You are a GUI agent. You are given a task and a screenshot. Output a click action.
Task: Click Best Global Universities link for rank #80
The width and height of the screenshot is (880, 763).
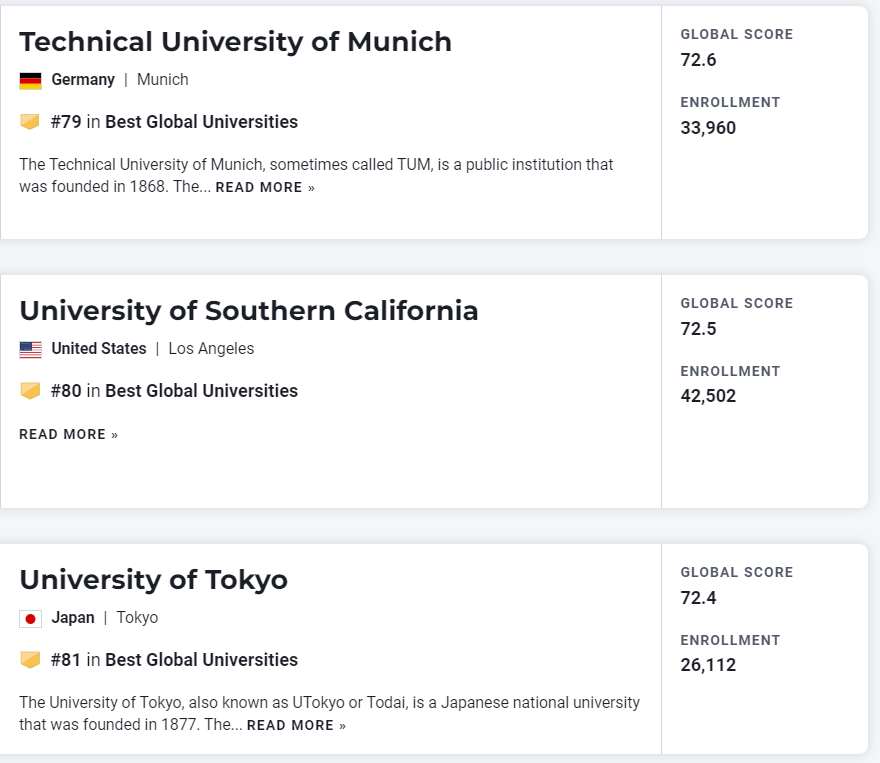[x=201, y=391]
